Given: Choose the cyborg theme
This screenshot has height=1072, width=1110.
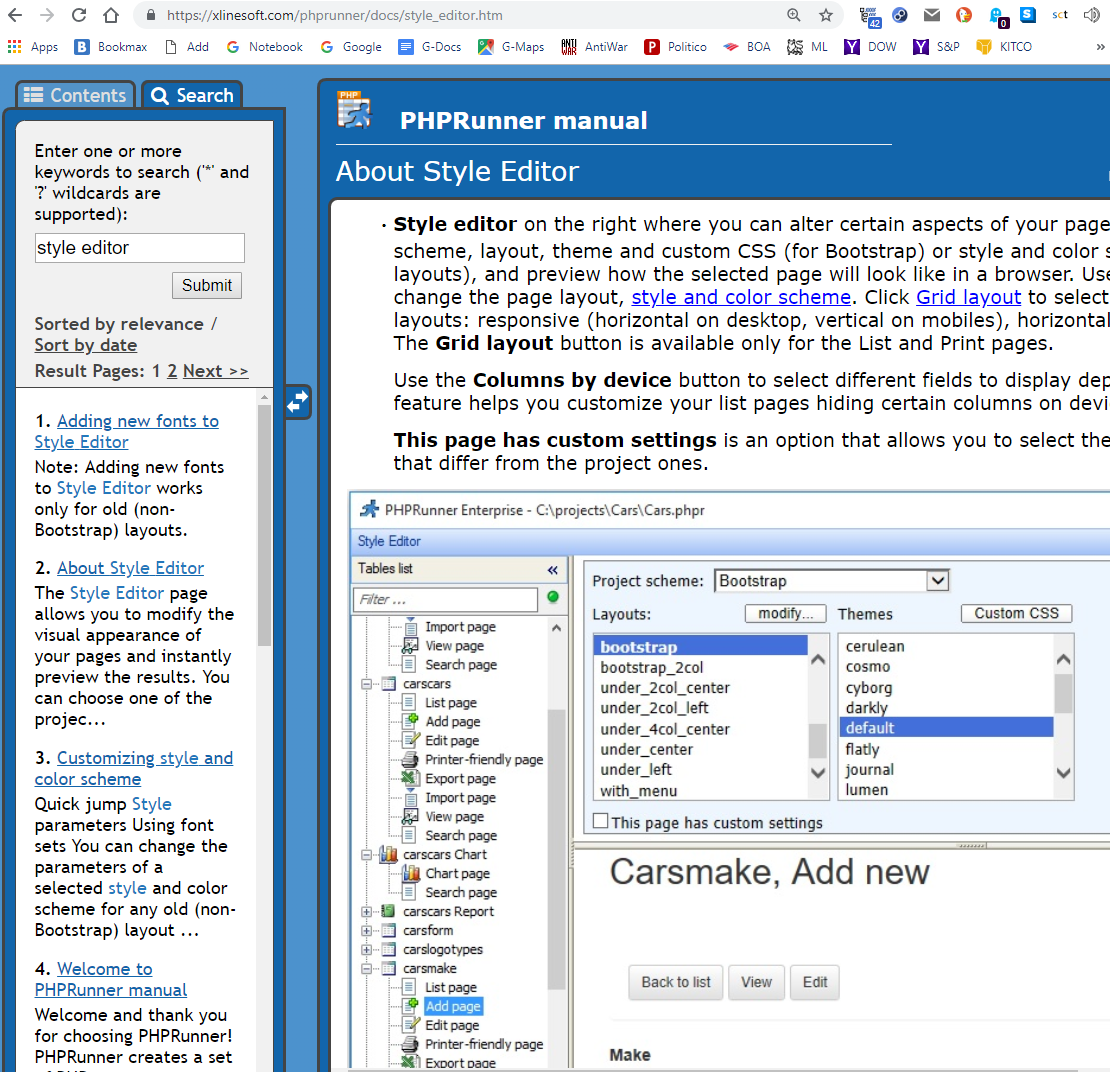Looking at the screenshot, I should pyautogui.click(x=869, y=688).
